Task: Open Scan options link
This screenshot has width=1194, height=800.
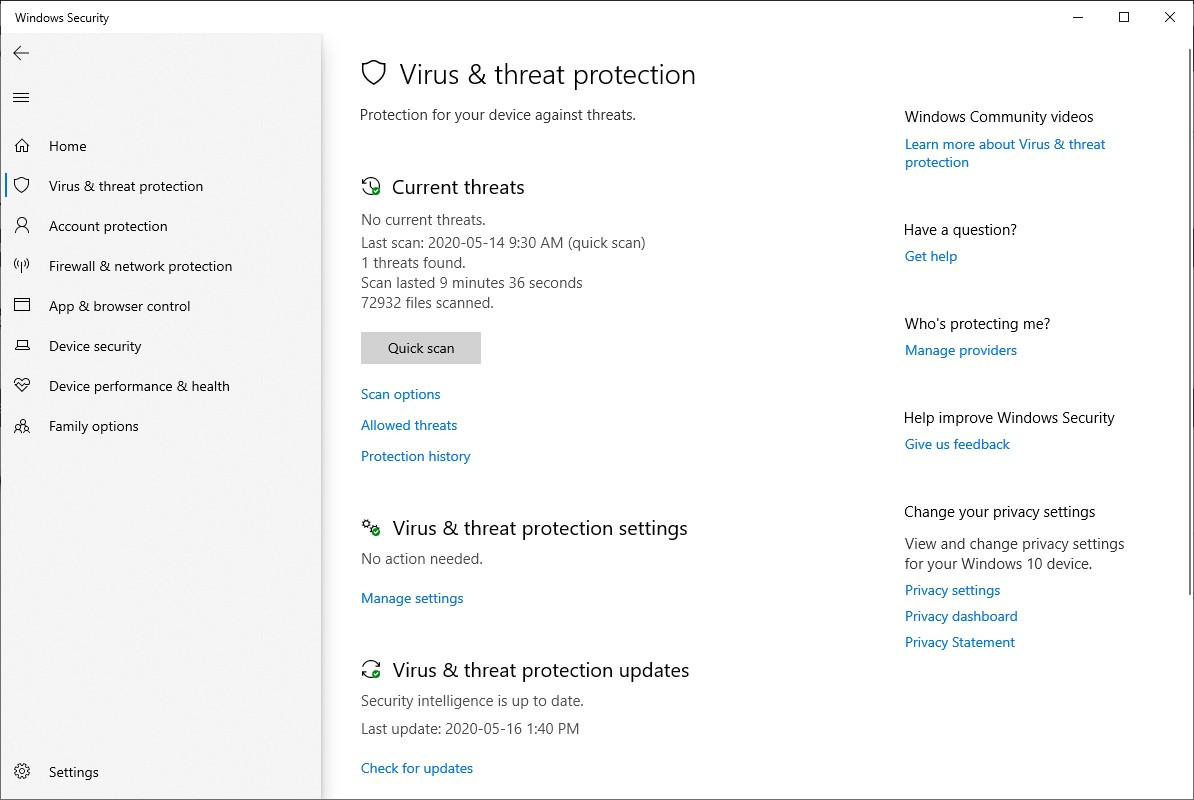Action: [401, 394]
